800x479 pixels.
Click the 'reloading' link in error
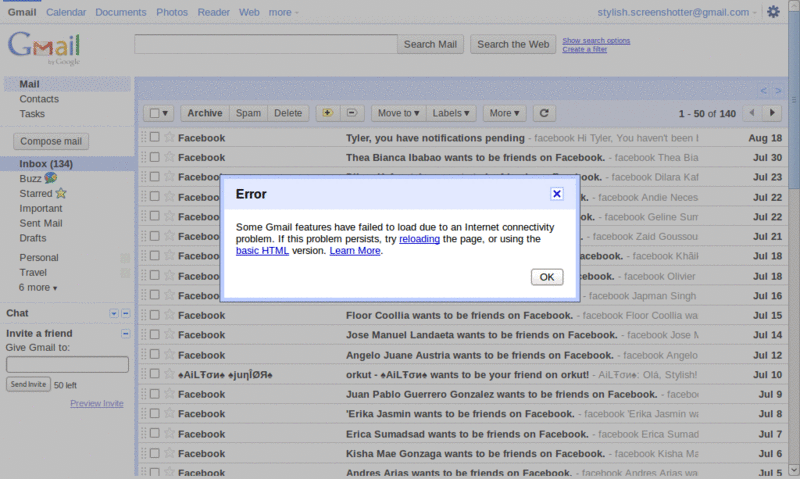pyautogui.click(x=419, y=239)
